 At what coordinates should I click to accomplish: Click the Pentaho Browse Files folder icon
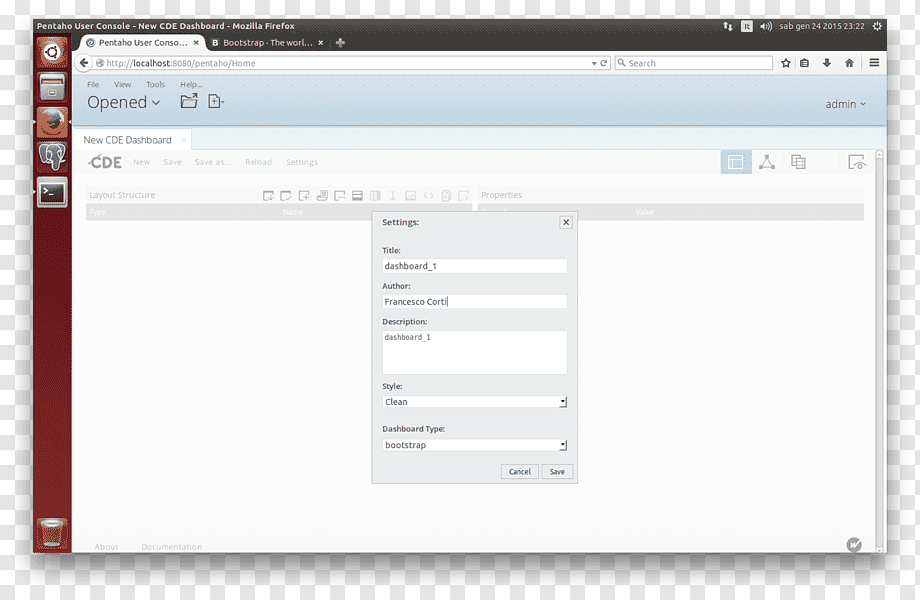click(x=189, y=101)
